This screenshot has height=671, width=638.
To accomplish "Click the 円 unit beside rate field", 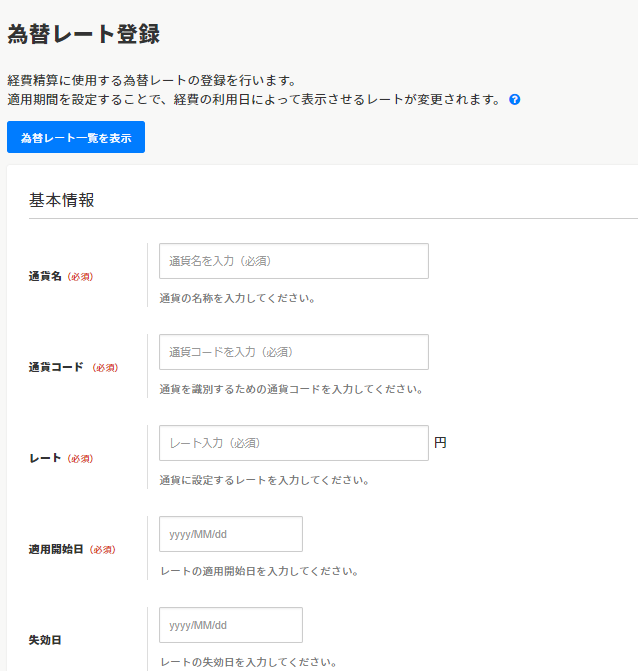I will [x=440, y=442].
